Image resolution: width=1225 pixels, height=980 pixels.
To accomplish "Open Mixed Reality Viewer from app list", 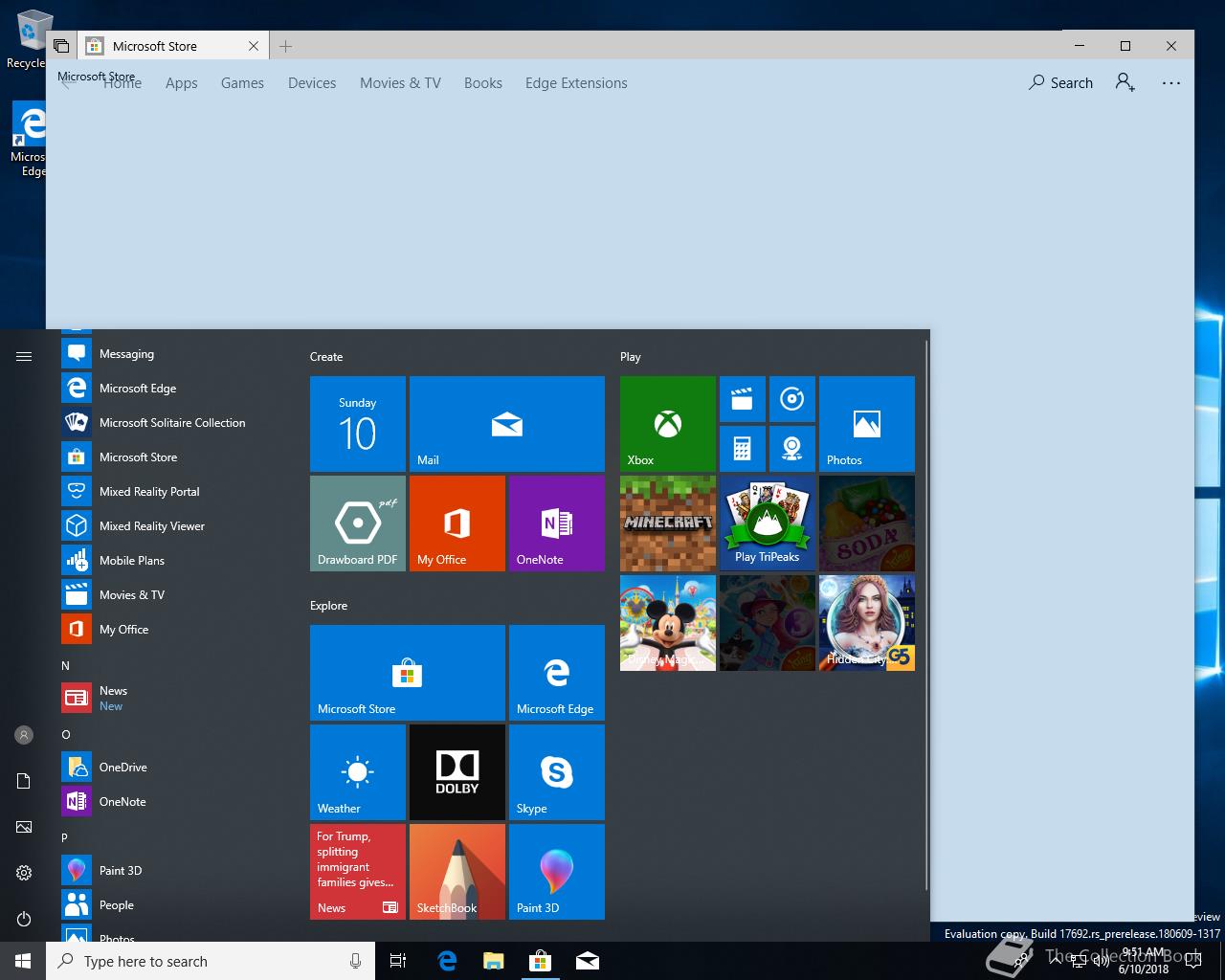I will [x=172, y=526].
